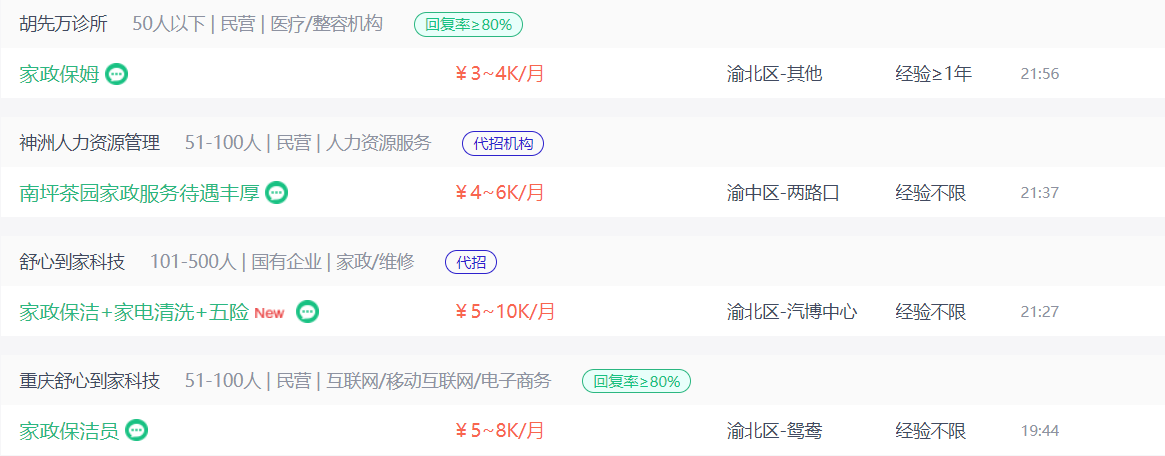This screenshot has width=1165, height=456.
Task: View company 胡先万诊所
Action: click(x=64, y=25)
